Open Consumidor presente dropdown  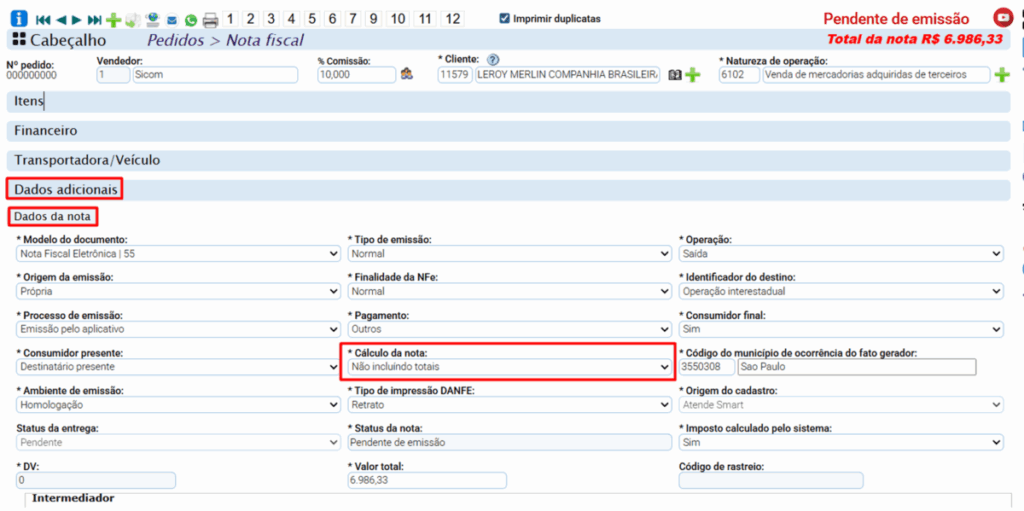[x=178, y=367]
